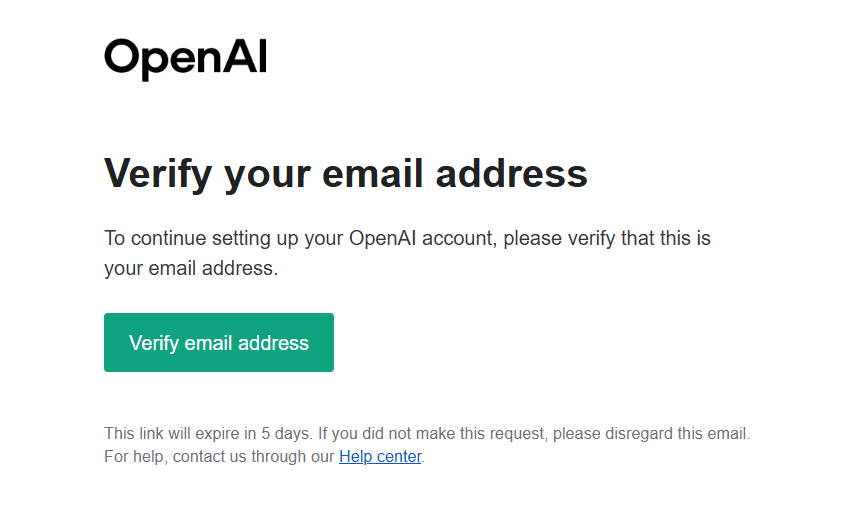Select the word "OpenAI" in body paragraph
The image size is (853, 527).
click(382, 238)
